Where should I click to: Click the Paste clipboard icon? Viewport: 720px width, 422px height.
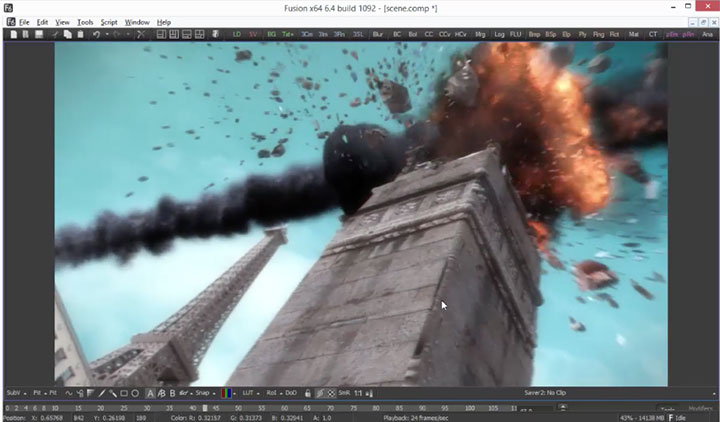pos(80,34)
